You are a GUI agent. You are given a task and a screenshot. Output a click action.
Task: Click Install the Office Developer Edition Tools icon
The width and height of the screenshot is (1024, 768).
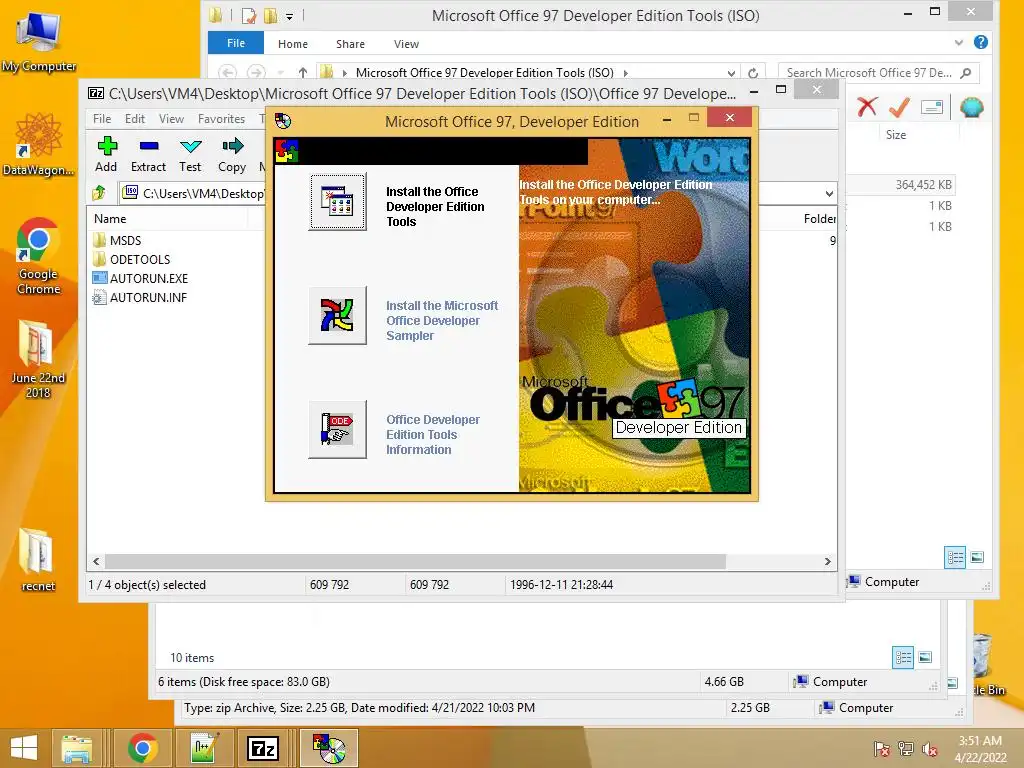(337, 201)
